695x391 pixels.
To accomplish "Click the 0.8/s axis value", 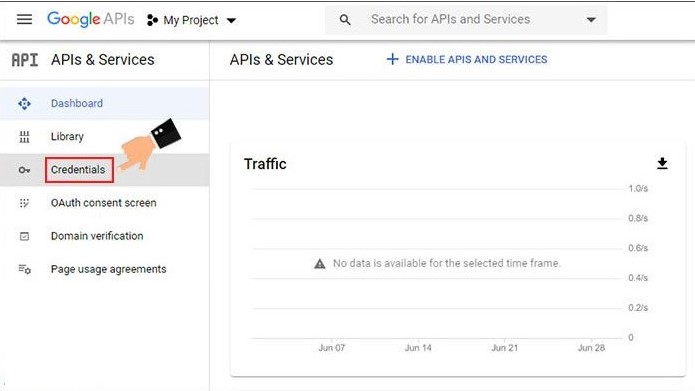I will click(x=638, y=218).
